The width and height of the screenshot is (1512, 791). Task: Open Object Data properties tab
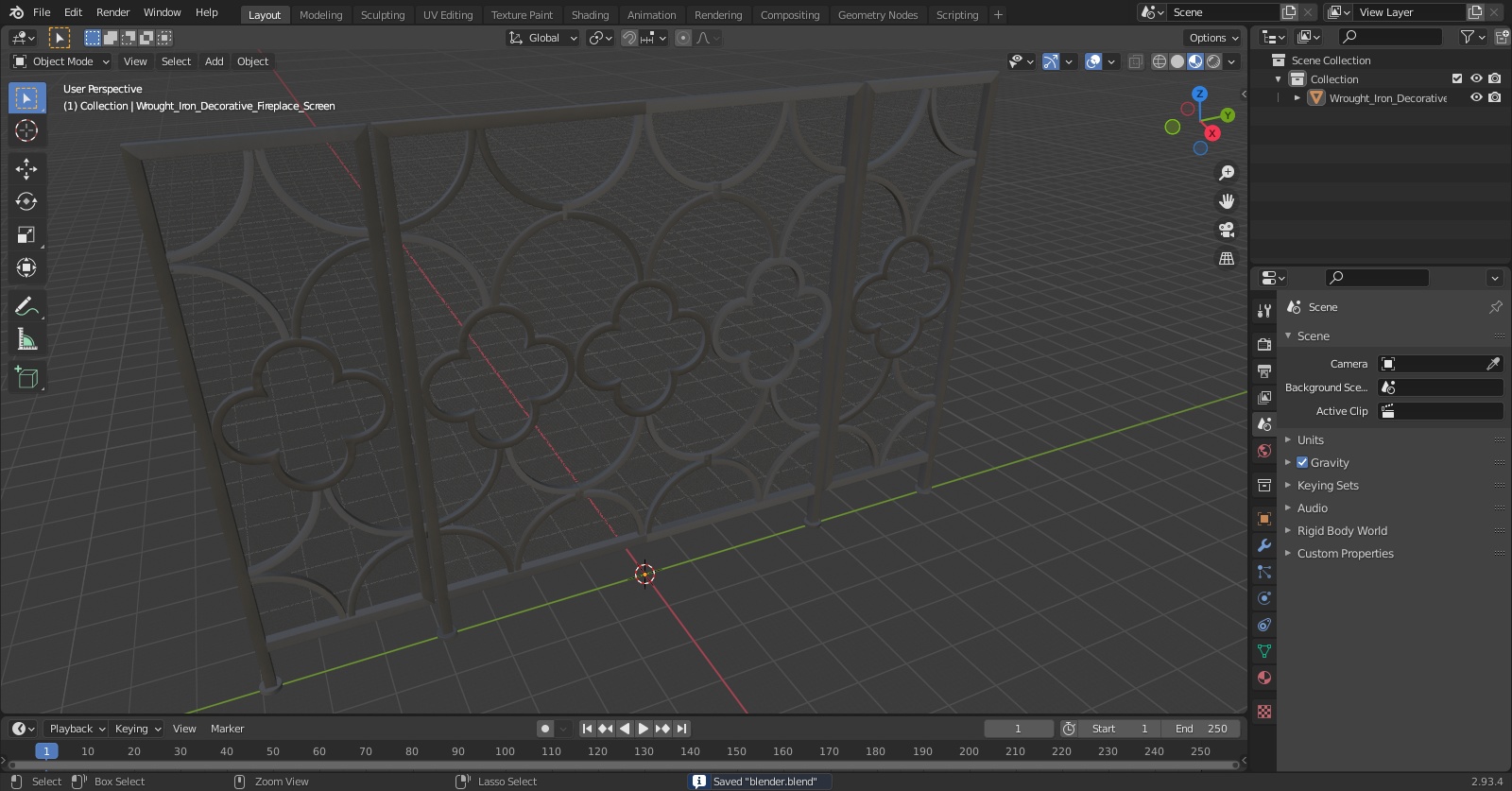[1263, 651]
